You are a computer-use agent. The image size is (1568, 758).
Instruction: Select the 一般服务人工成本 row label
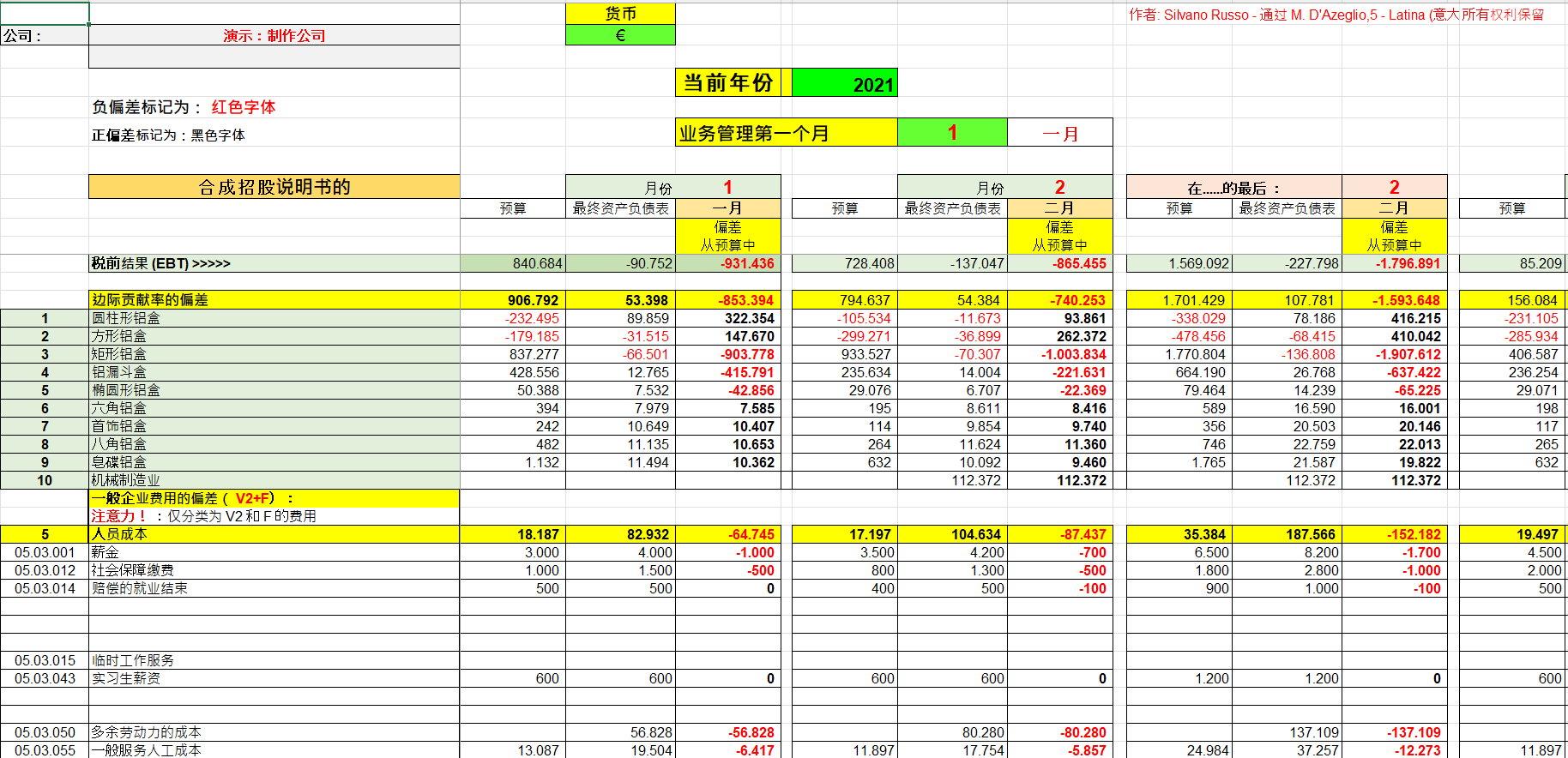coord(274,749)
